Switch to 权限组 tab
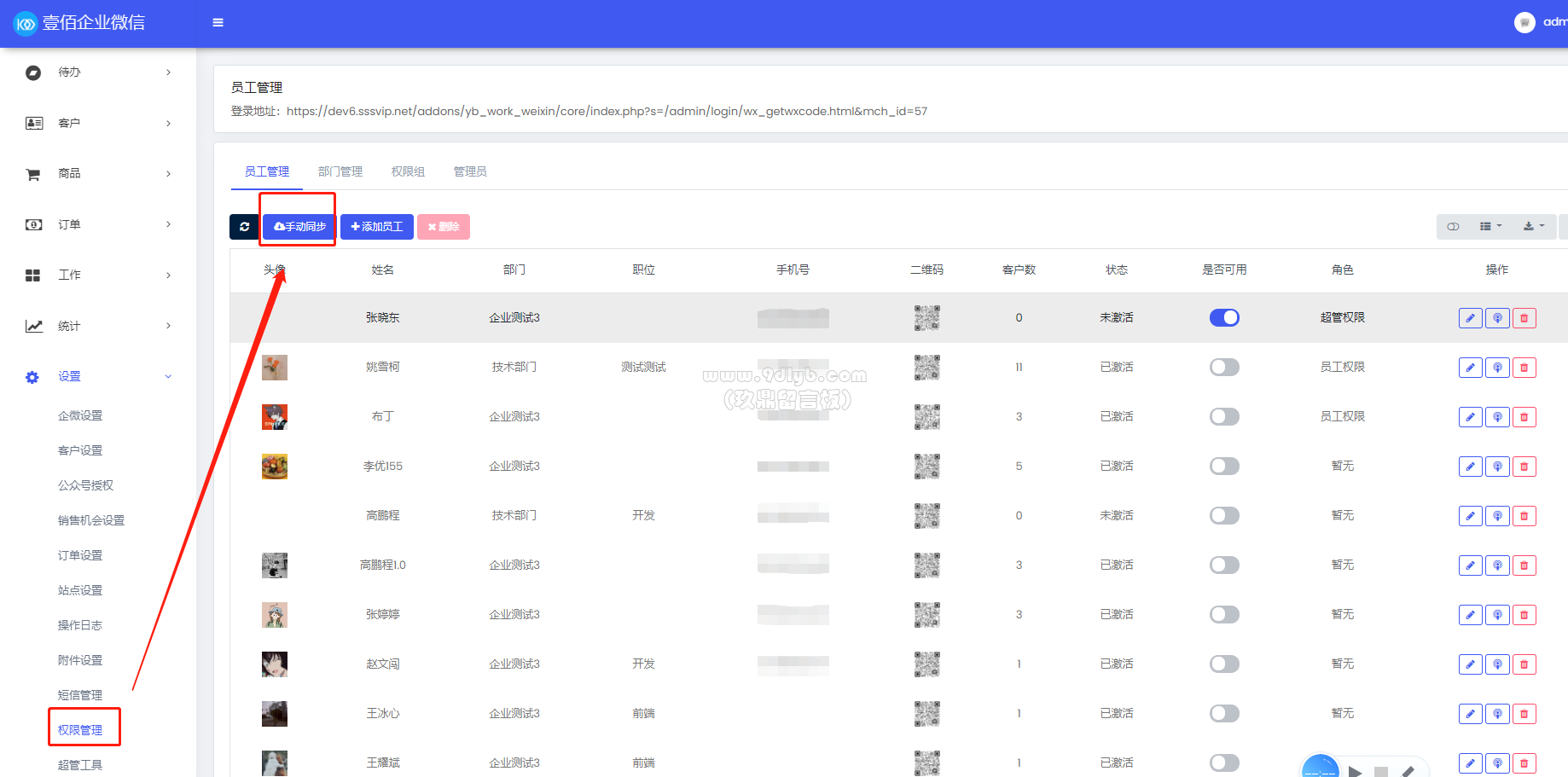 tap(408, 171)
